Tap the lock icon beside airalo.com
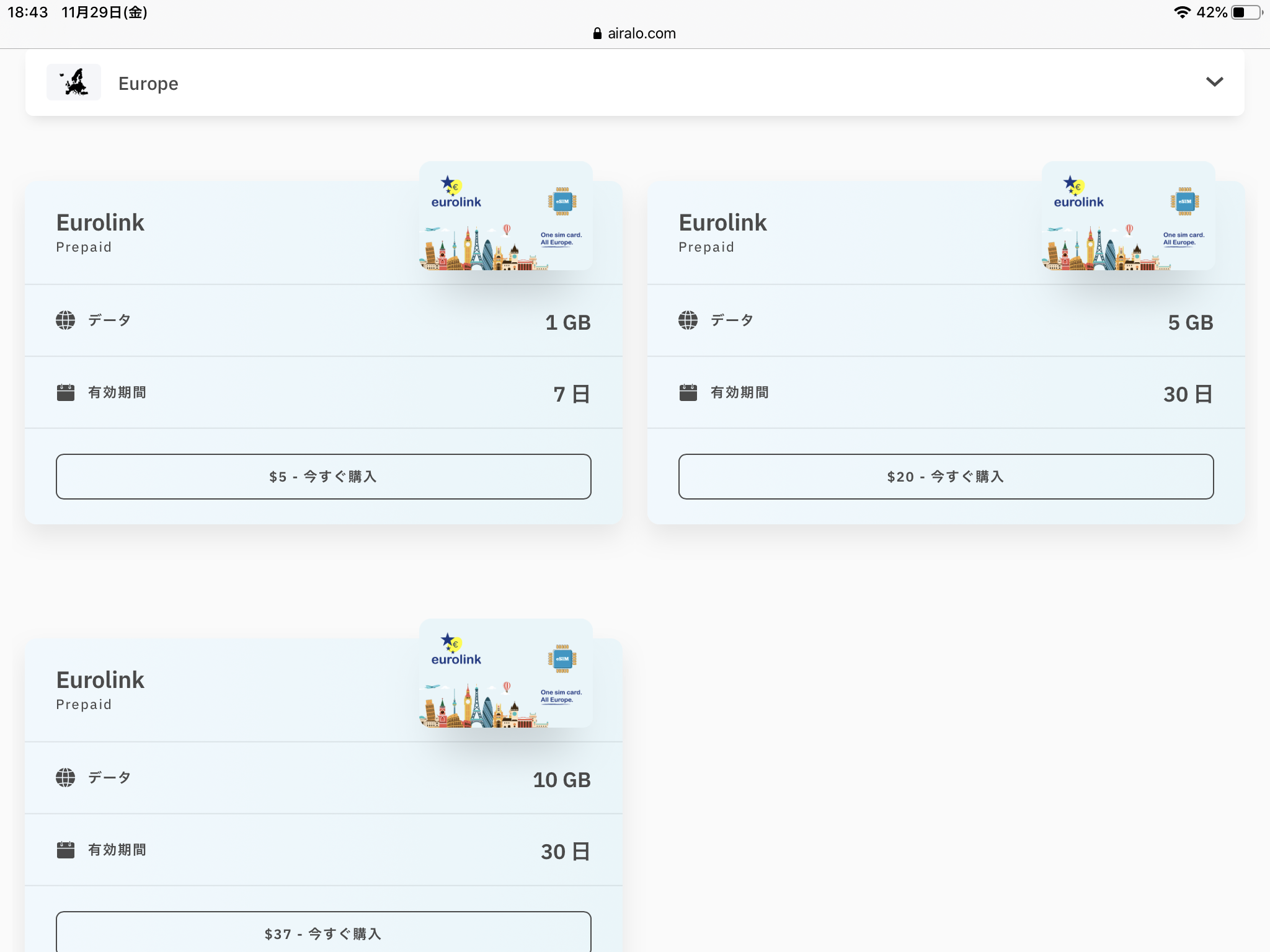This screenshot has height=952, width=1270. pyautogui.click(x=597, y=33)
